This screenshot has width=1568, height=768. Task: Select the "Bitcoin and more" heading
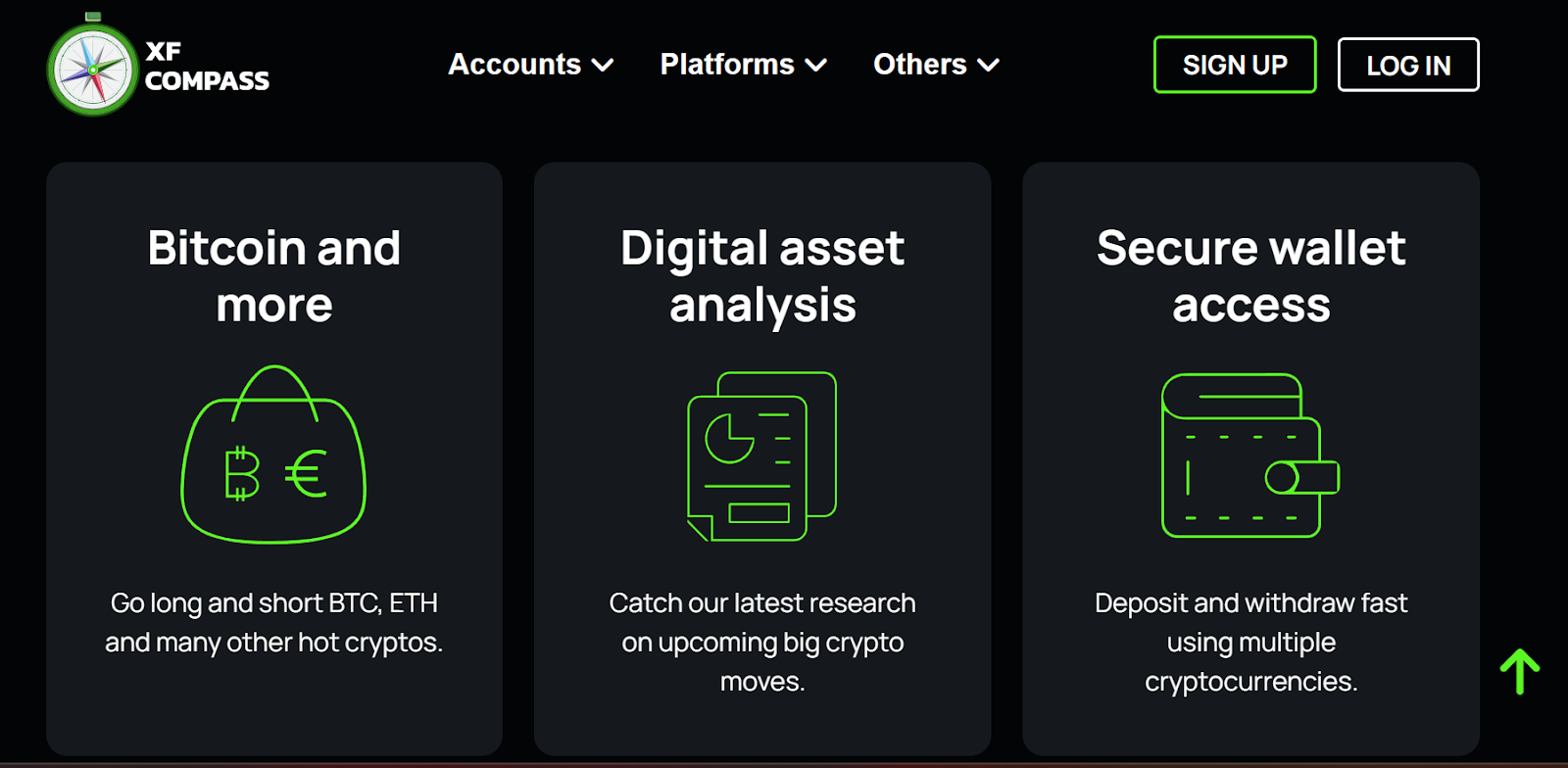tap(274, 276)
